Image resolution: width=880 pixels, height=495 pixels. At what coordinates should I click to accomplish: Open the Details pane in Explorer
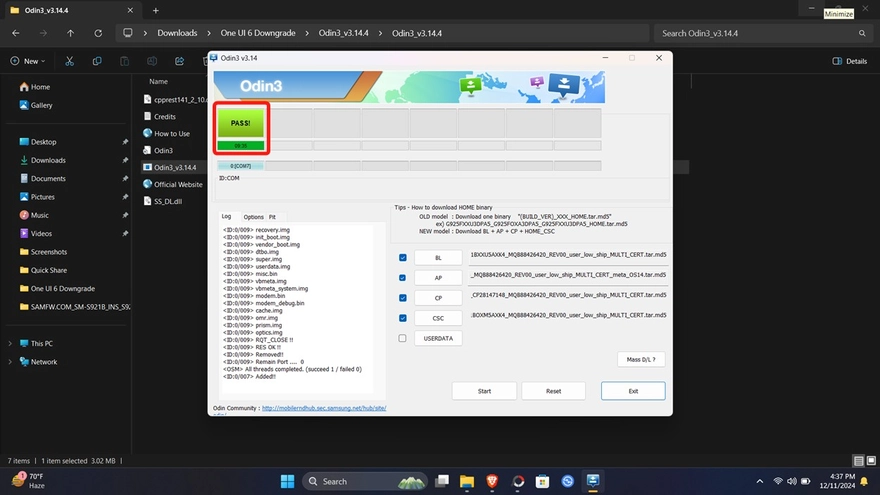coord(850,61)
